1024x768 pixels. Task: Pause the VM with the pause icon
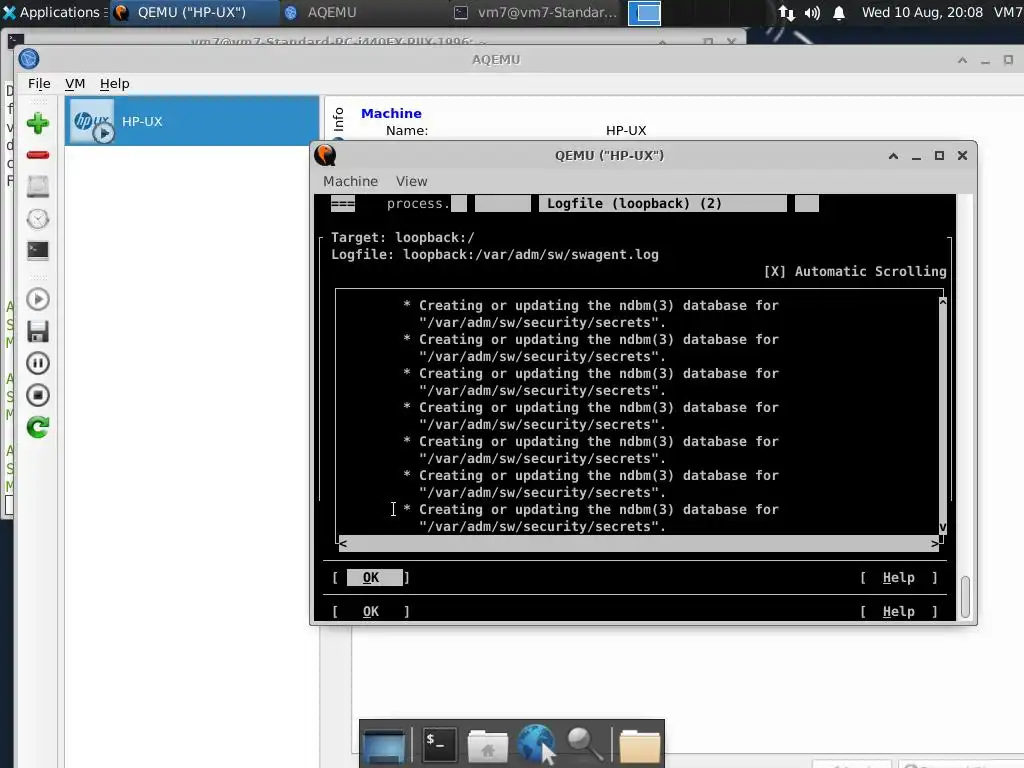coord(38,363)
